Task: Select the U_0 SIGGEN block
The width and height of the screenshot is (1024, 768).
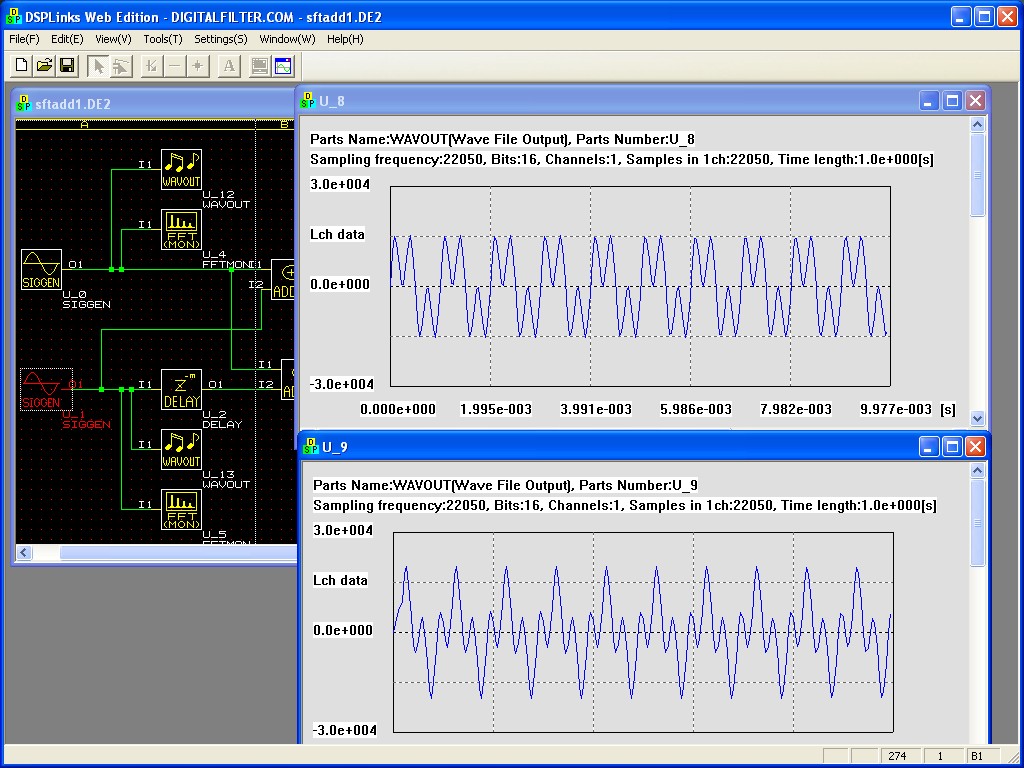Action: pyautogui.click(x=41, y=269)
